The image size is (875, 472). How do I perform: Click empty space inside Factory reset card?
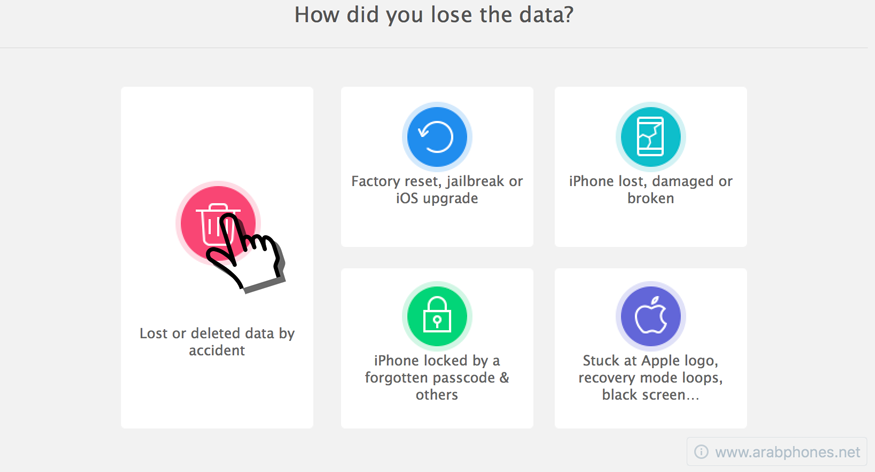(x=437, y=227)
